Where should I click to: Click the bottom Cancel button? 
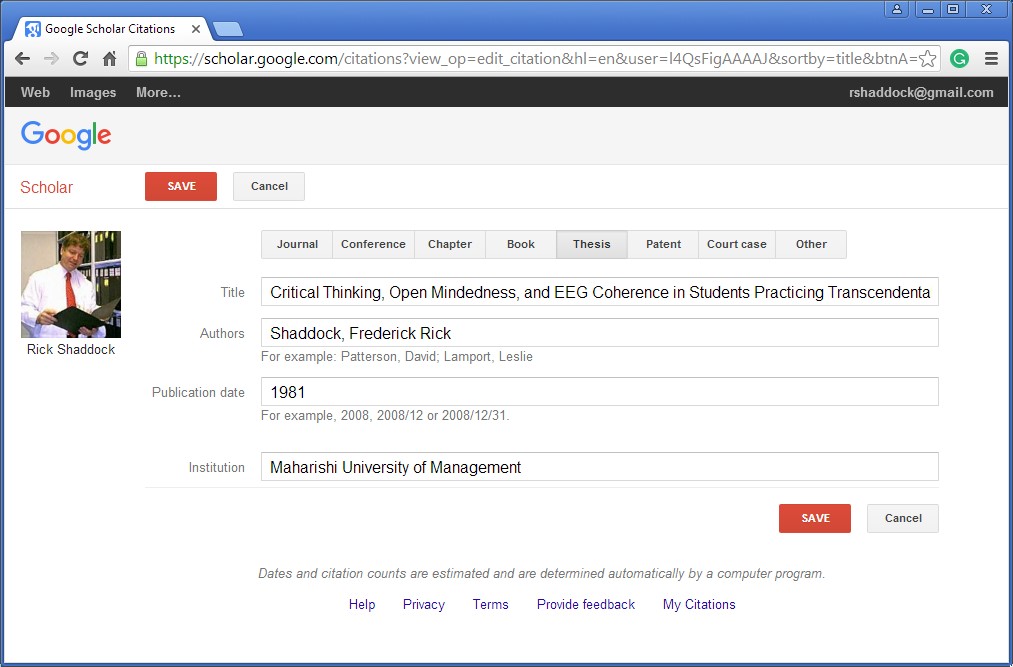903,518
